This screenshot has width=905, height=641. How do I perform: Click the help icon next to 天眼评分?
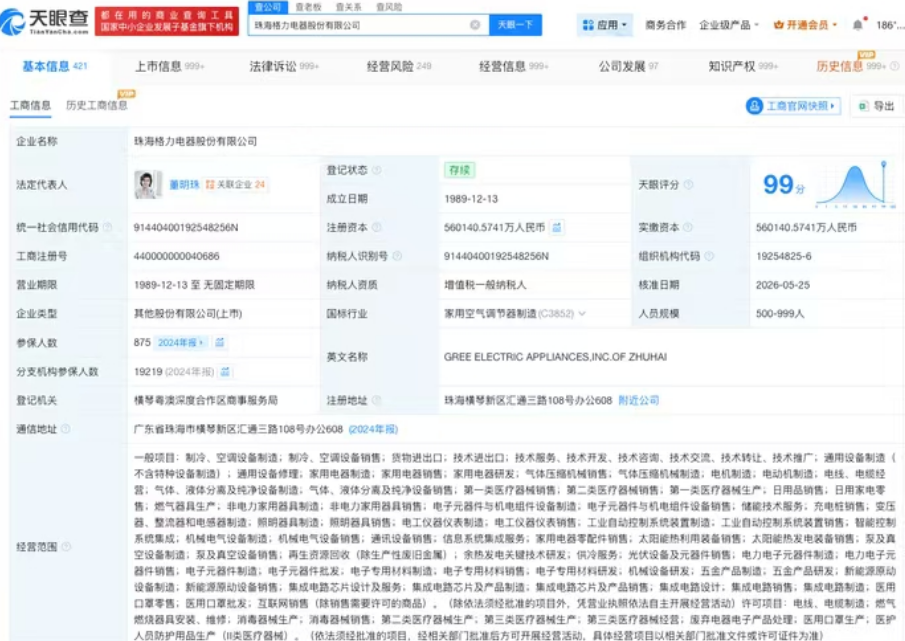[688, 185]
